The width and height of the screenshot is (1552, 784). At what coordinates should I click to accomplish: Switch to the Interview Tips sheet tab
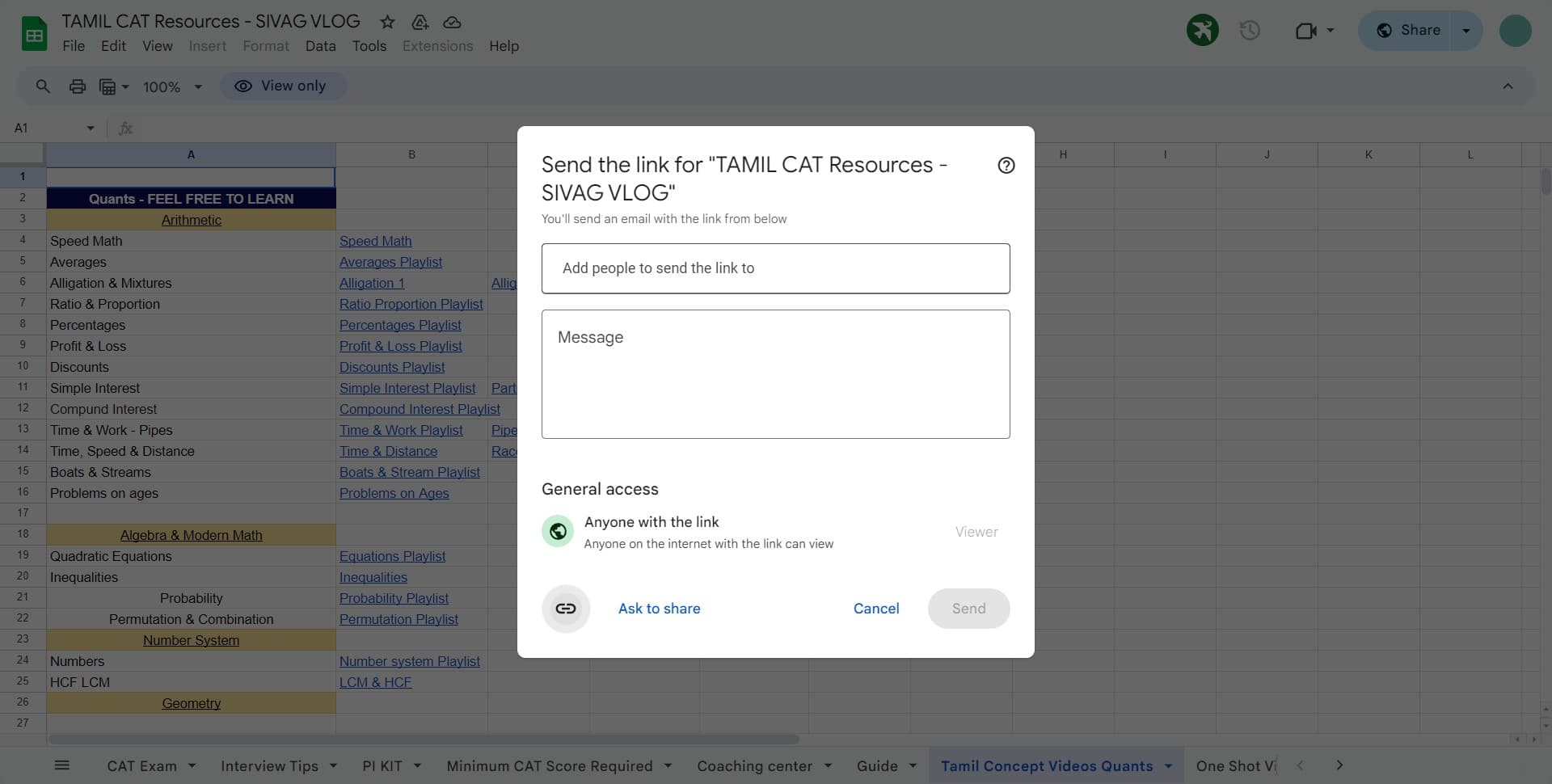click(x=269, y=766)
